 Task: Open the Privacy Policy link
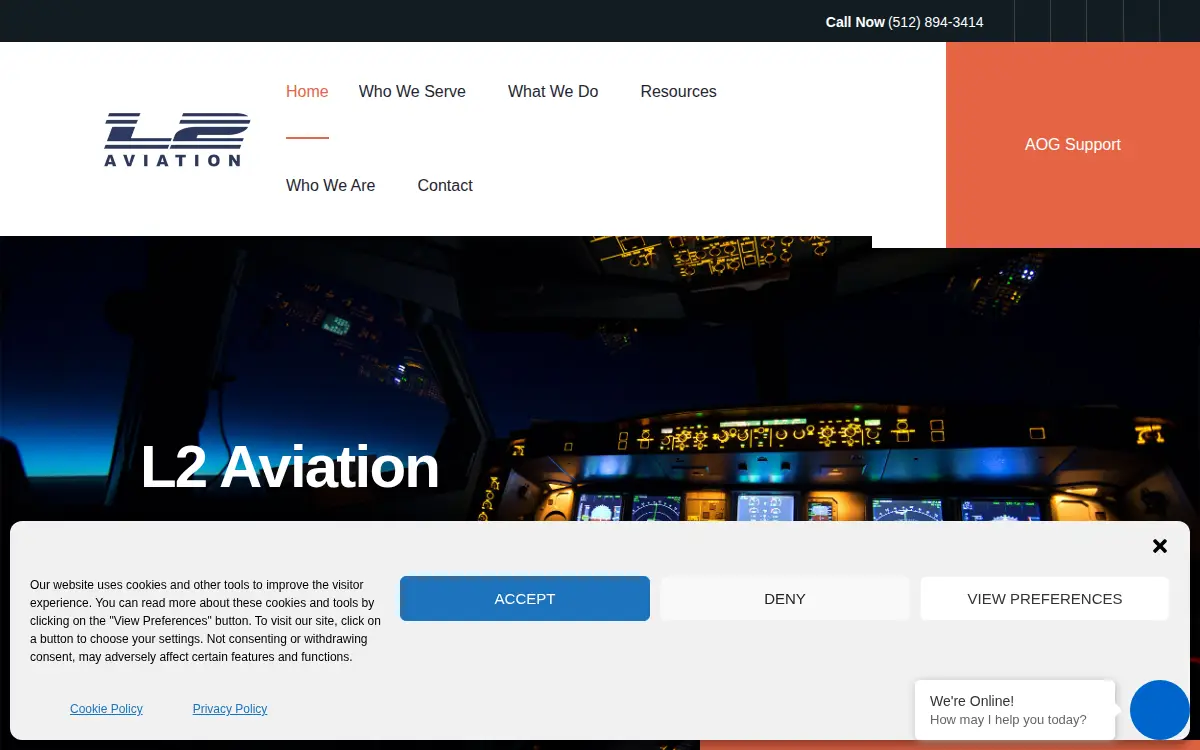click(x=230, y=709)
